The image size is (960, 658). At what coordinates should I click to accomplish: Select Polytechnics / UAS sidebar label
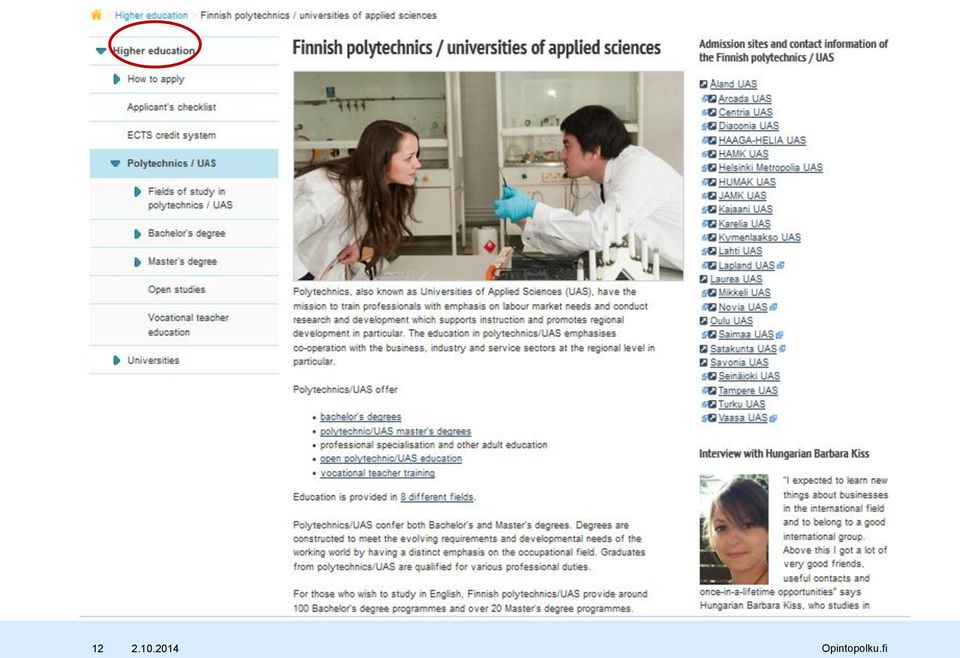(171, 163)
